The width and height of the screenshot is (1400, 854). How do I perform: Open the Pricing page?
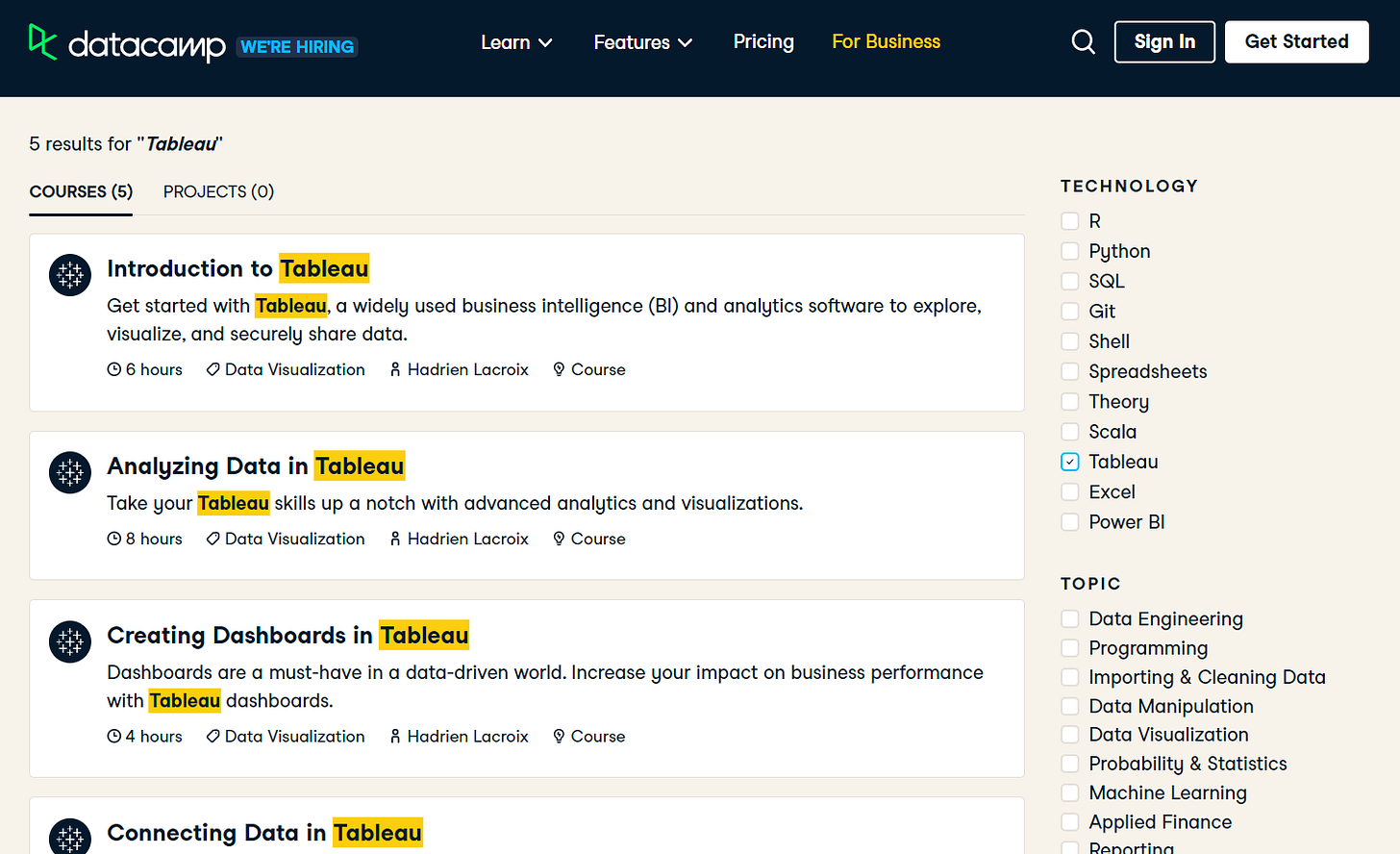763,41
